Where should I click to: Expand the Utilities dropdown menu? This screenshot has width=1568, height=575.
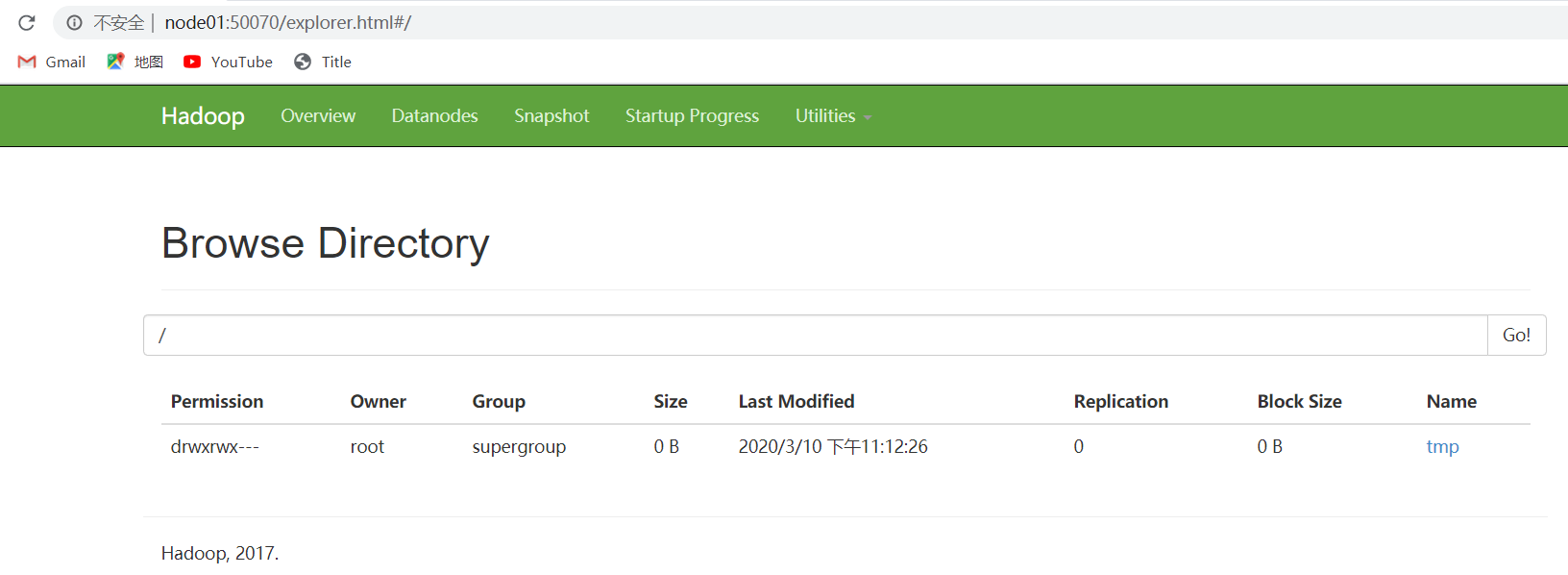point(833,115)
